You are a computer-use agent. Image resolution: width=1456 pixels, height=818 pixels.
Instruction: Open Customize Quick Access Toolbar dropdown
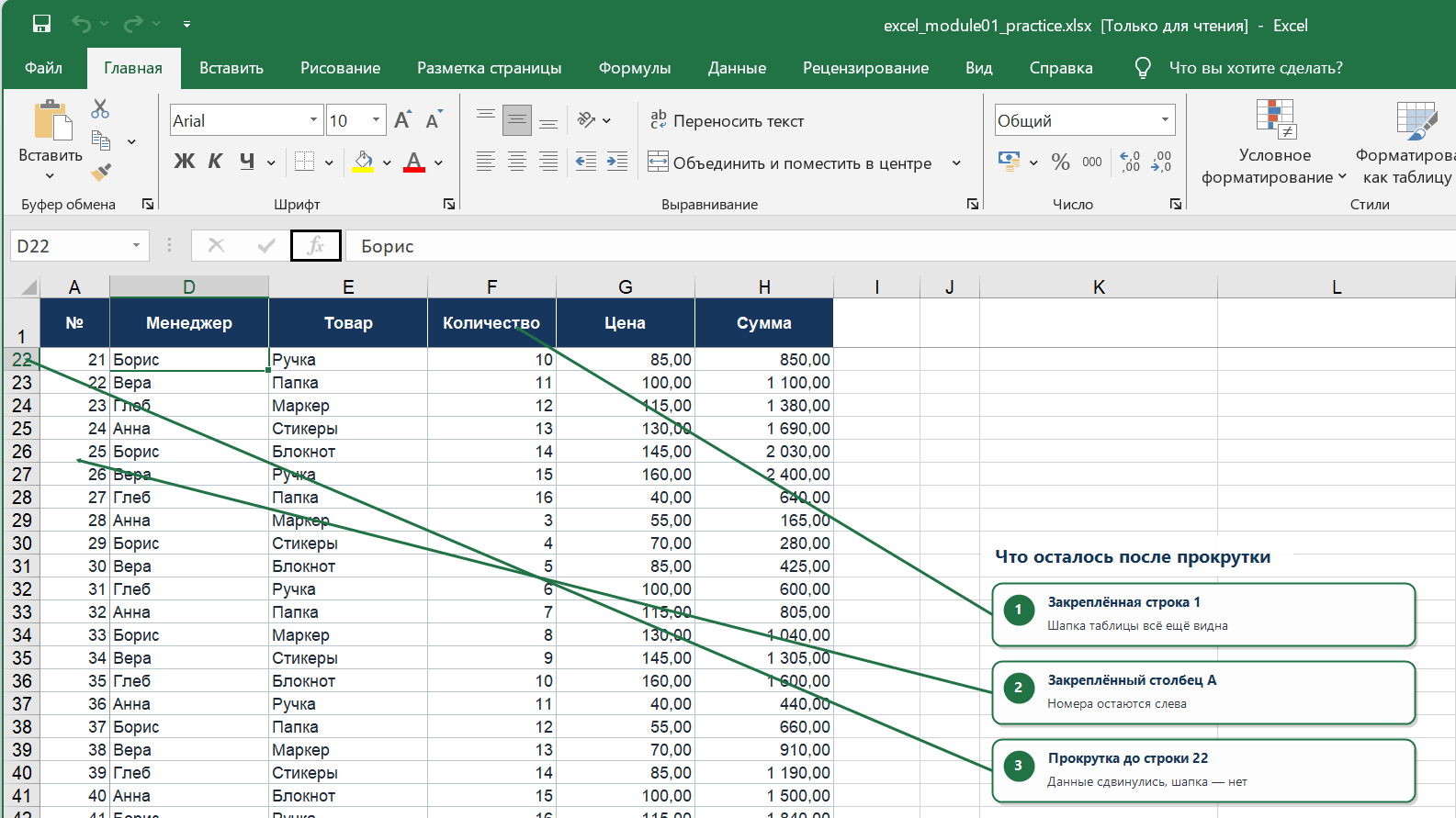pyautogui.click(x=186, y=24)
